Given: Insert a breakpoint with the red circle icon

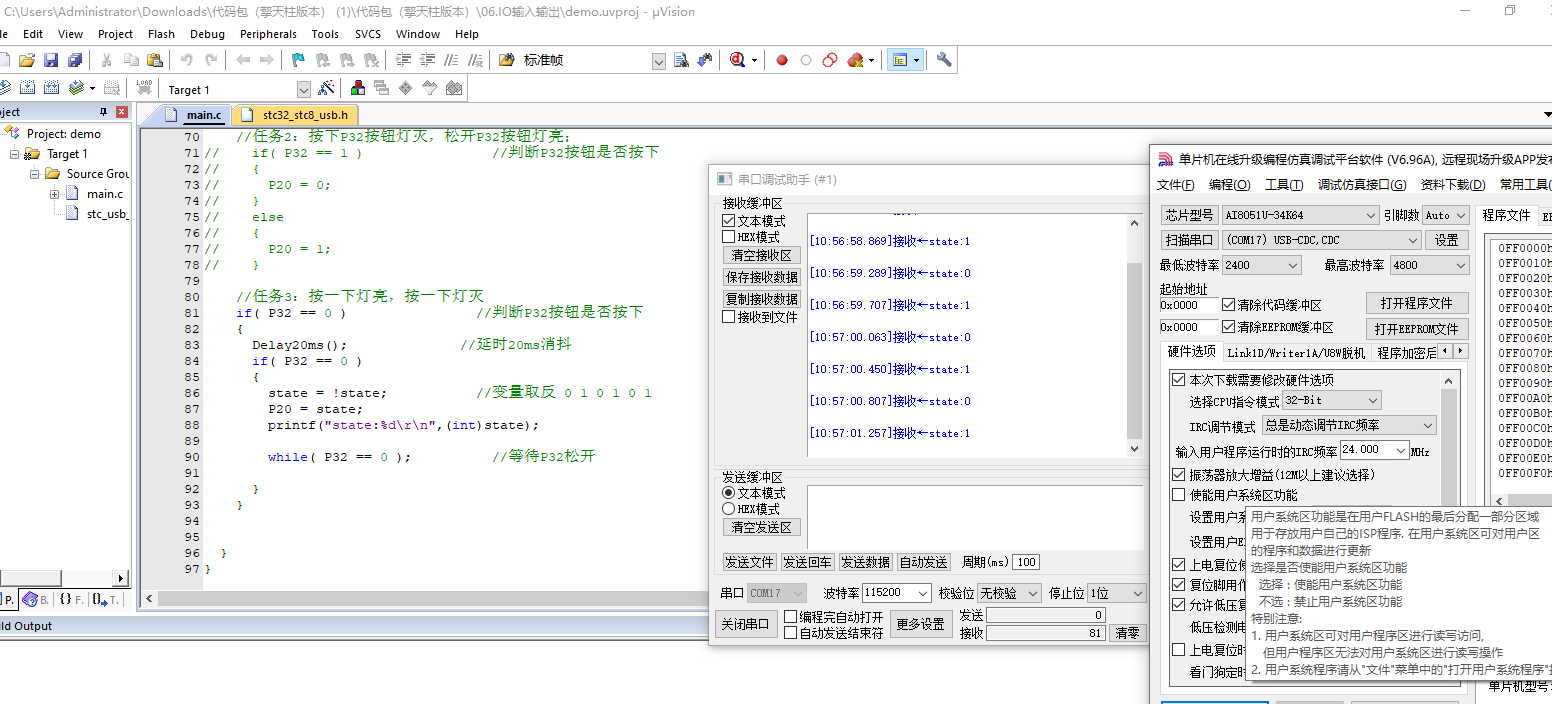Looking at the screenshot, I should pyautogui.click(x=781, y=59).
